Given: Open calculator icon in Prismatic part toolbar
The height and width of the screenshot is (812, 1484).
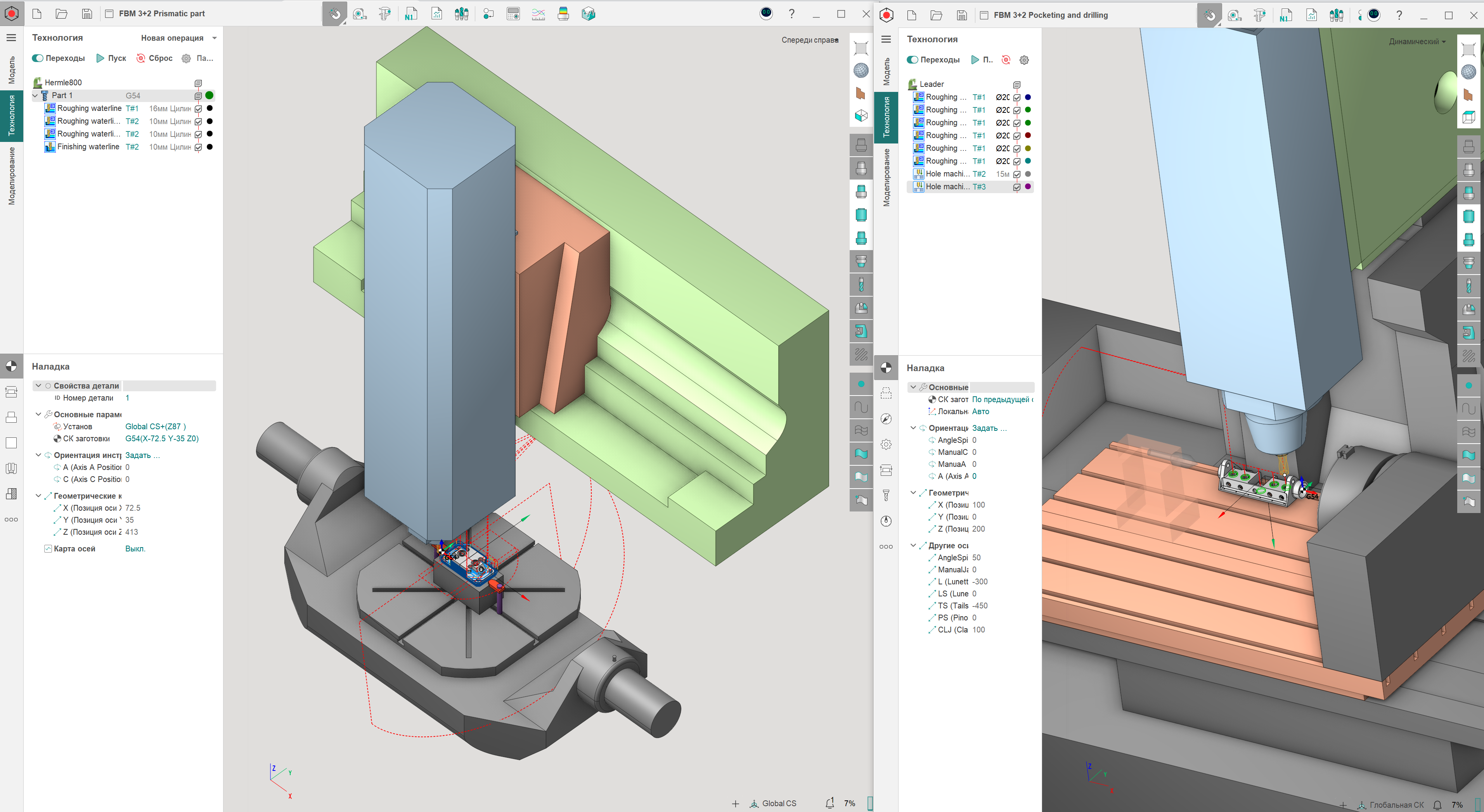Looking at the screenshot, I should [513, 14].
